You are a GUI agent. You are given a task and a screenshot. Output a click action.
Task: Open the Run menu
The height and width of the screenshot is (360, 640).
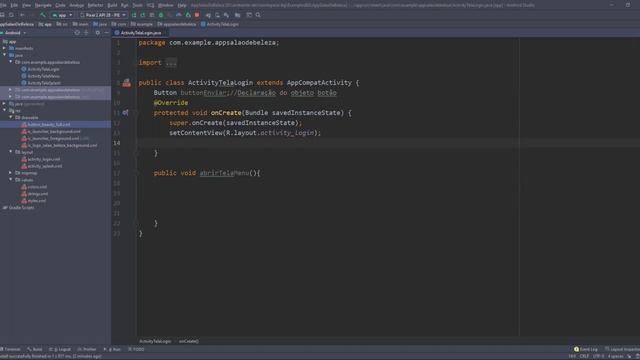(x=124, y=5)
